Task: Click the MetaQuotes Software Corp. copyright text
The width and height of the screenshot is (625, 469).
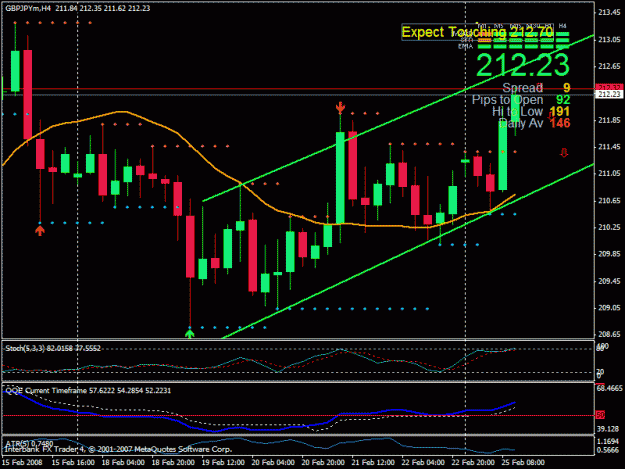Action: click(x=118, y=449)
